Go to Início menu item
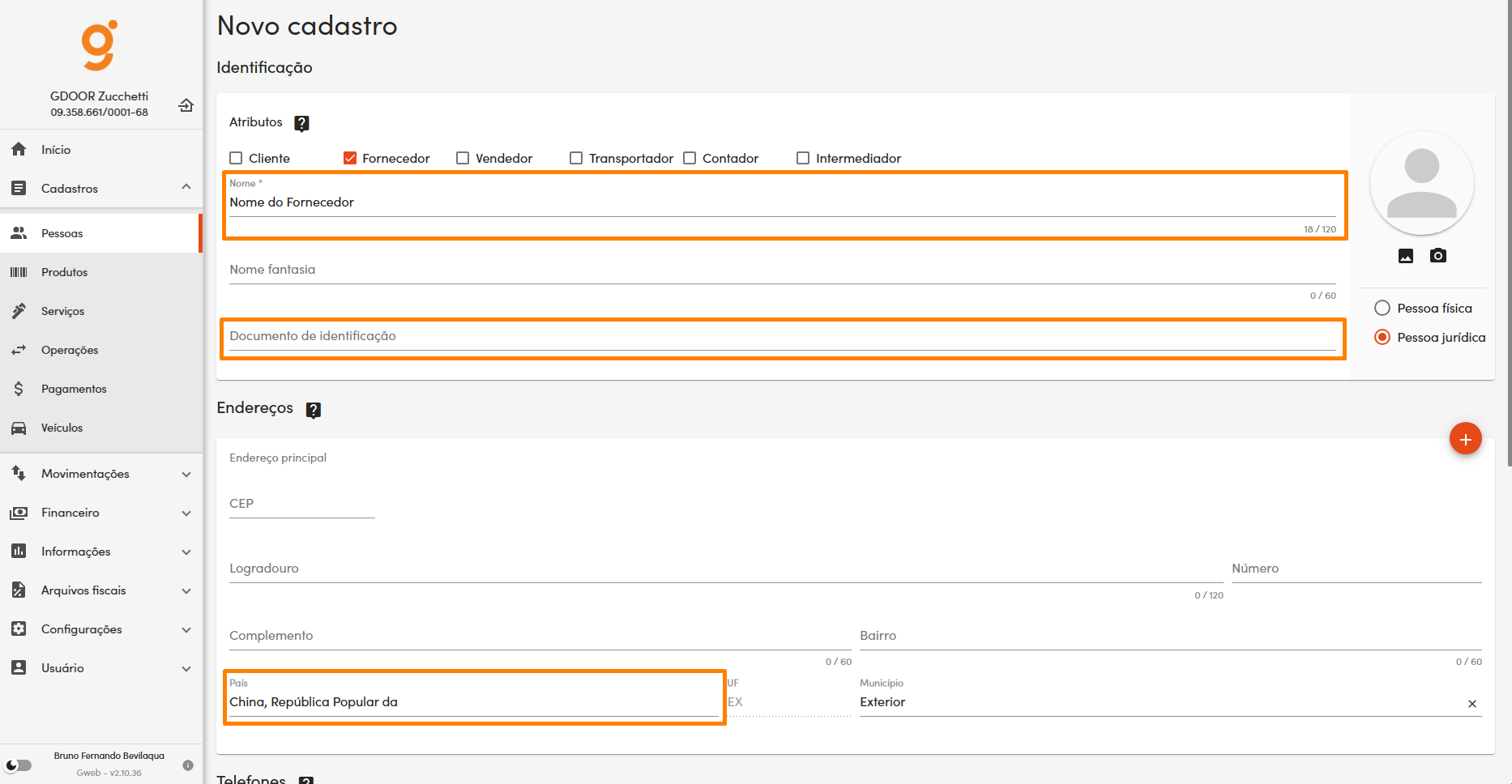Viewport: 1512px width, 784px height. pos(101,149)
